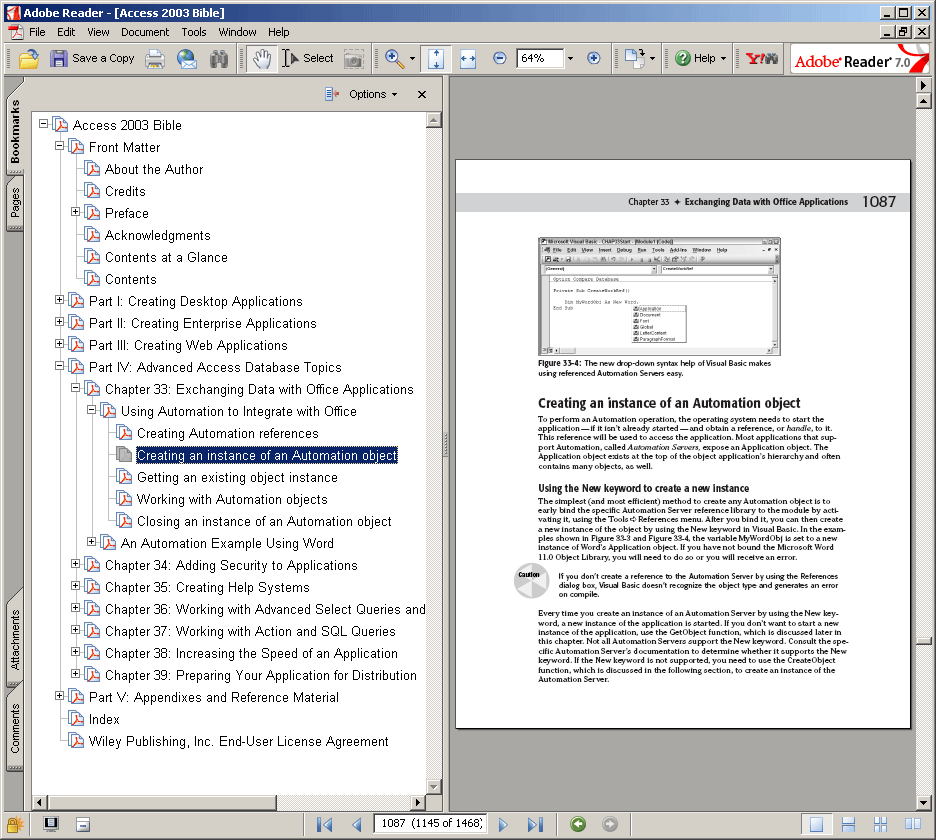Open the Edit menu

66,32
